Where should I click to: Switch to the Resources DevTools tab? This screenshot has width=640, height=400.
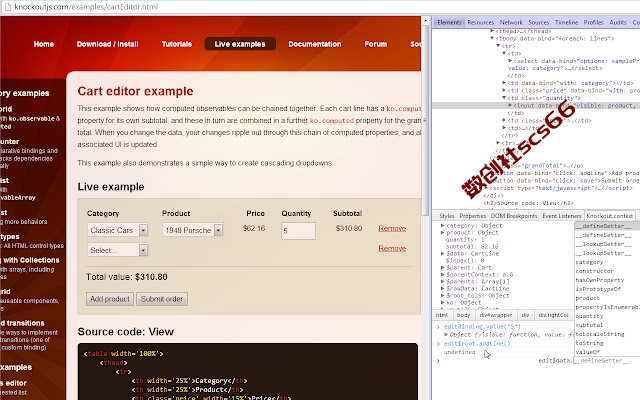(x=480, y=22)
